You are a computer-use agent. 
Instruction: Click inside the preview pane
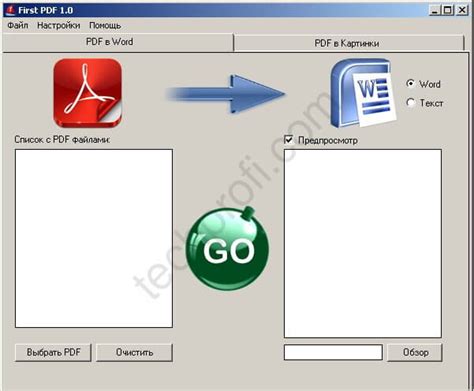[363, 244]
